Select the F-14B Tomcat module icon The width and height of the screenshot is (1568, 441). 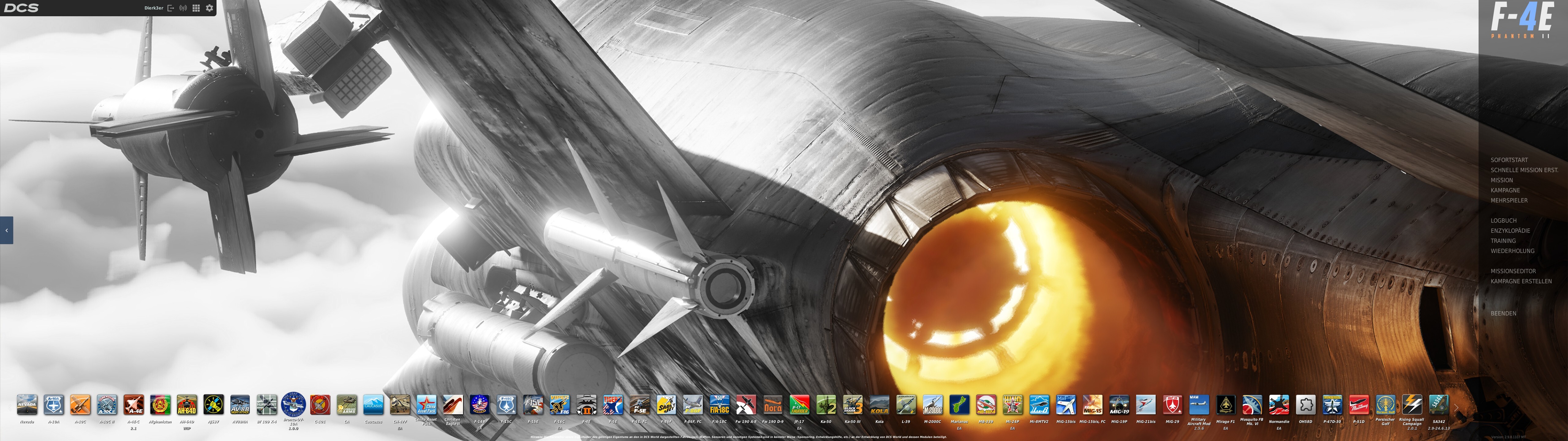[x=480, y=405]
